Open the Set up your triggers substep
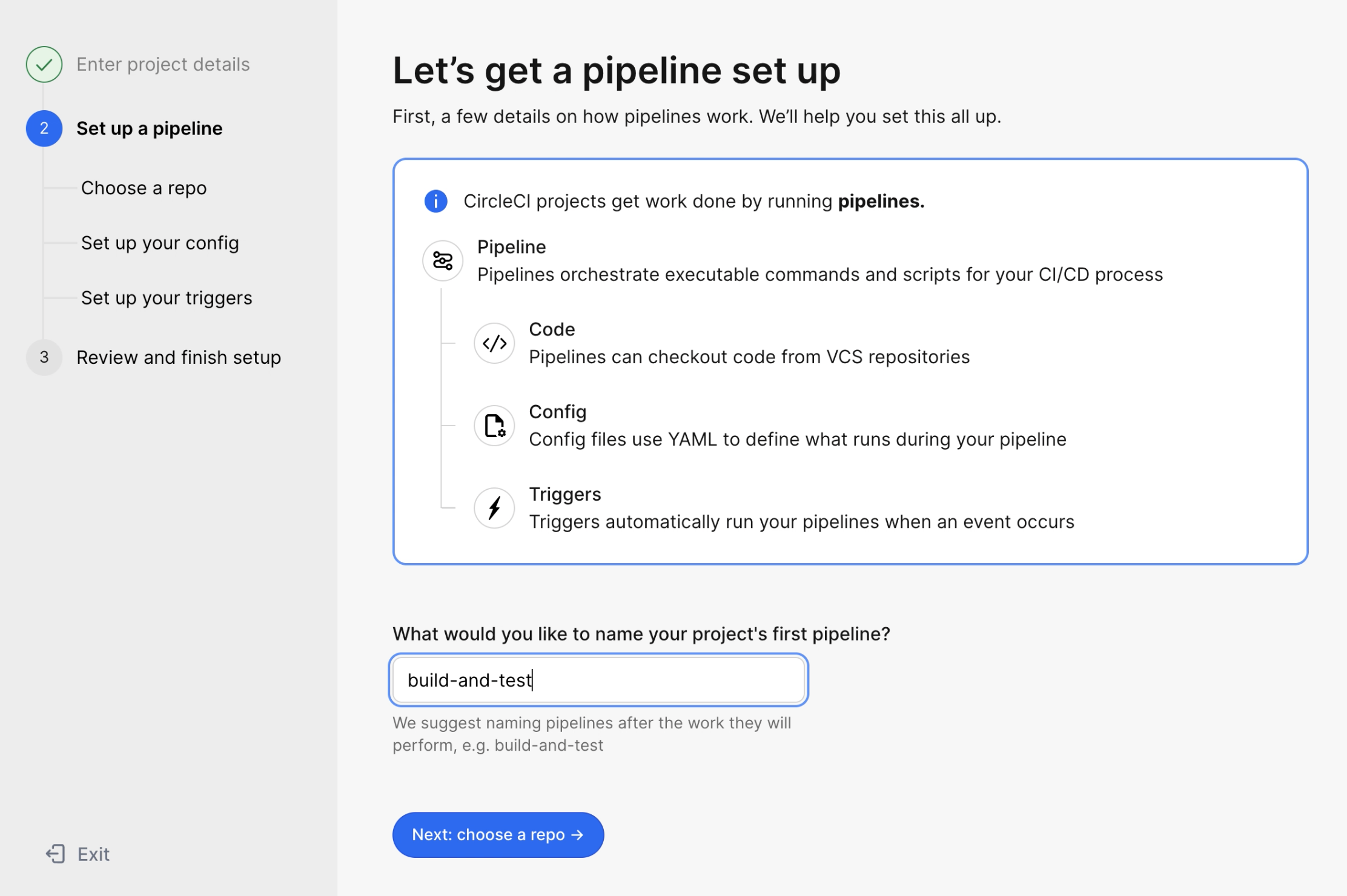The image size is (1347, 896). pyautogui.click(x=167, y=298)
